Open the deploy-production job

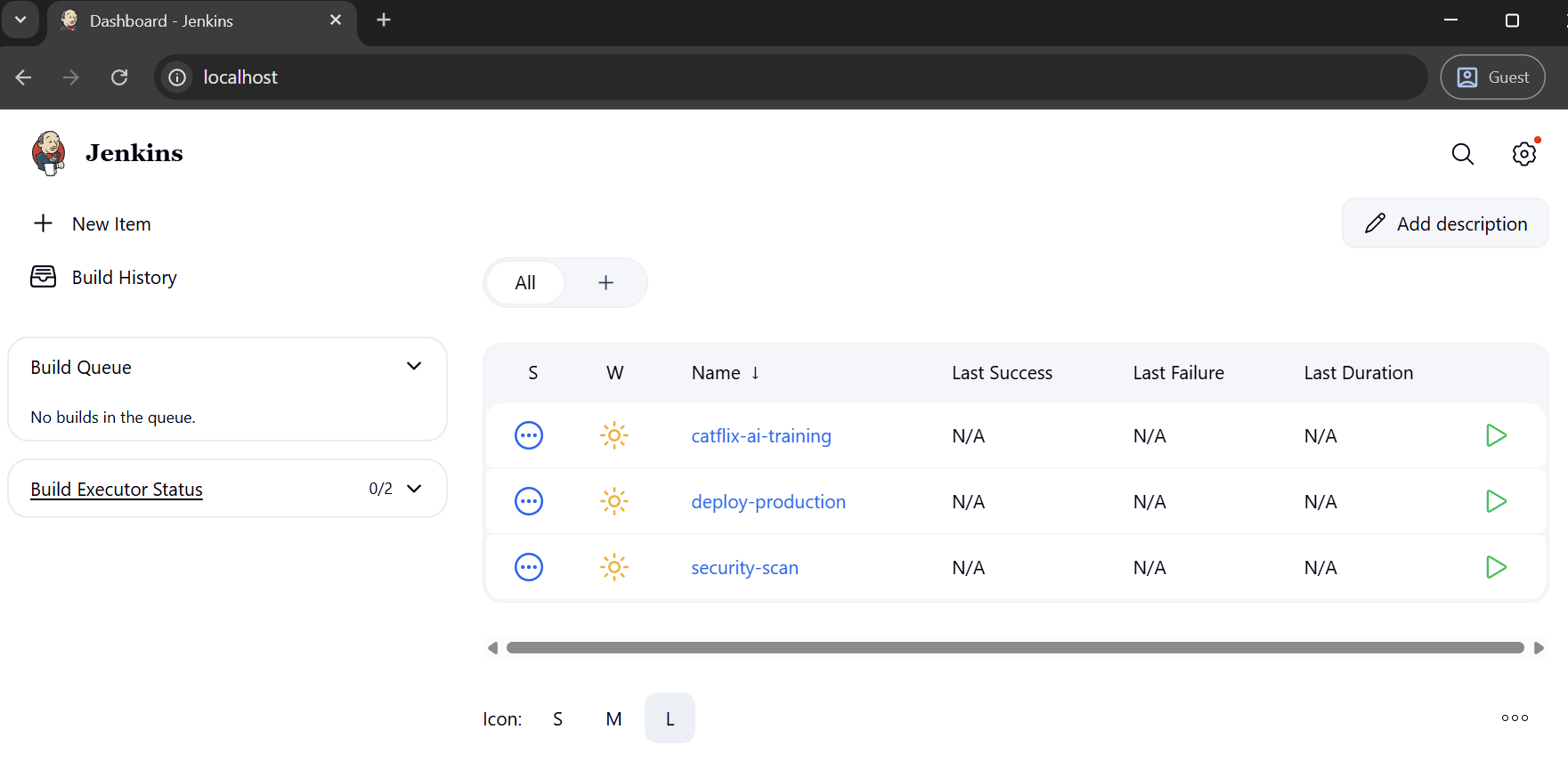[768, 502]
